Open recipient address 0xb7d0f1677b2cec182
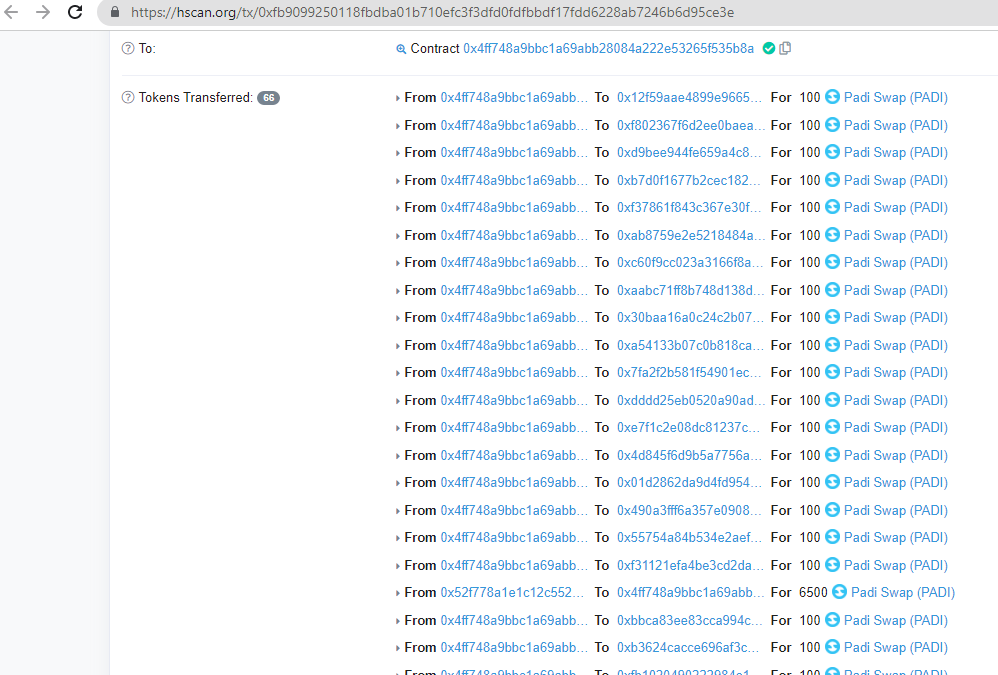 pos(689,181)
